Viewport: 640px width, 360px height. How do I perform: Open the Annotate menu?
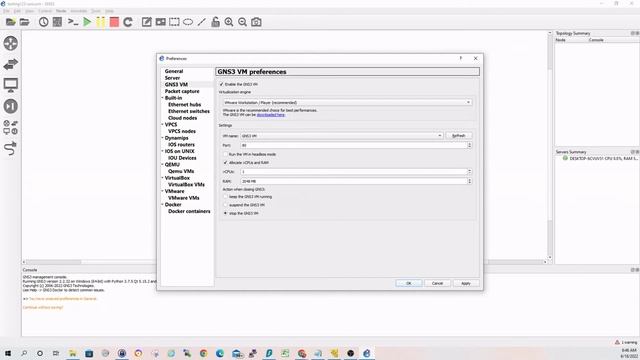coord(78,11)
